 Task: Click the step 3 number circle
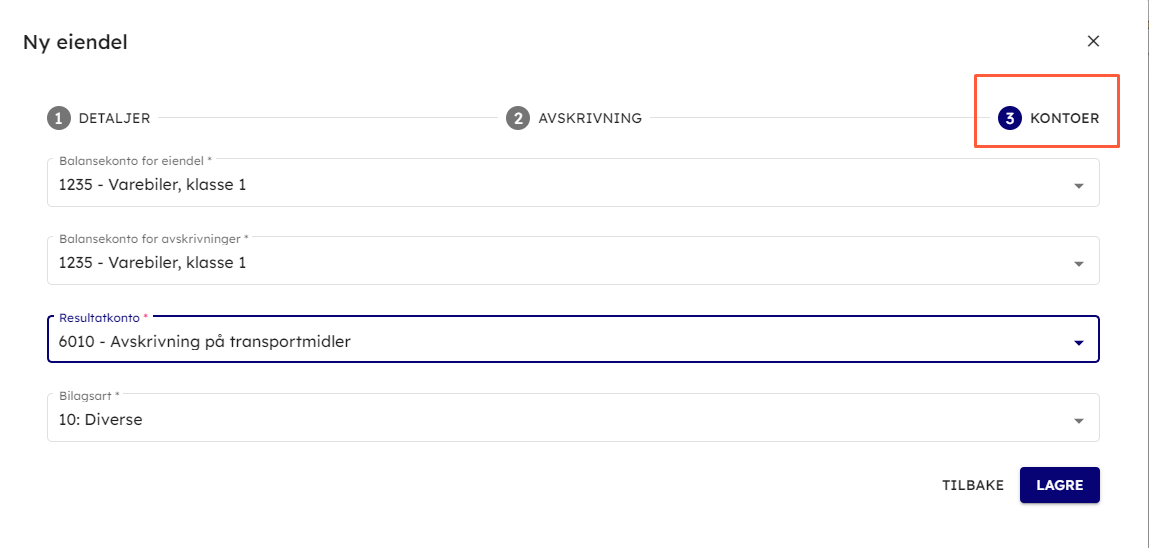(1009, 118)
